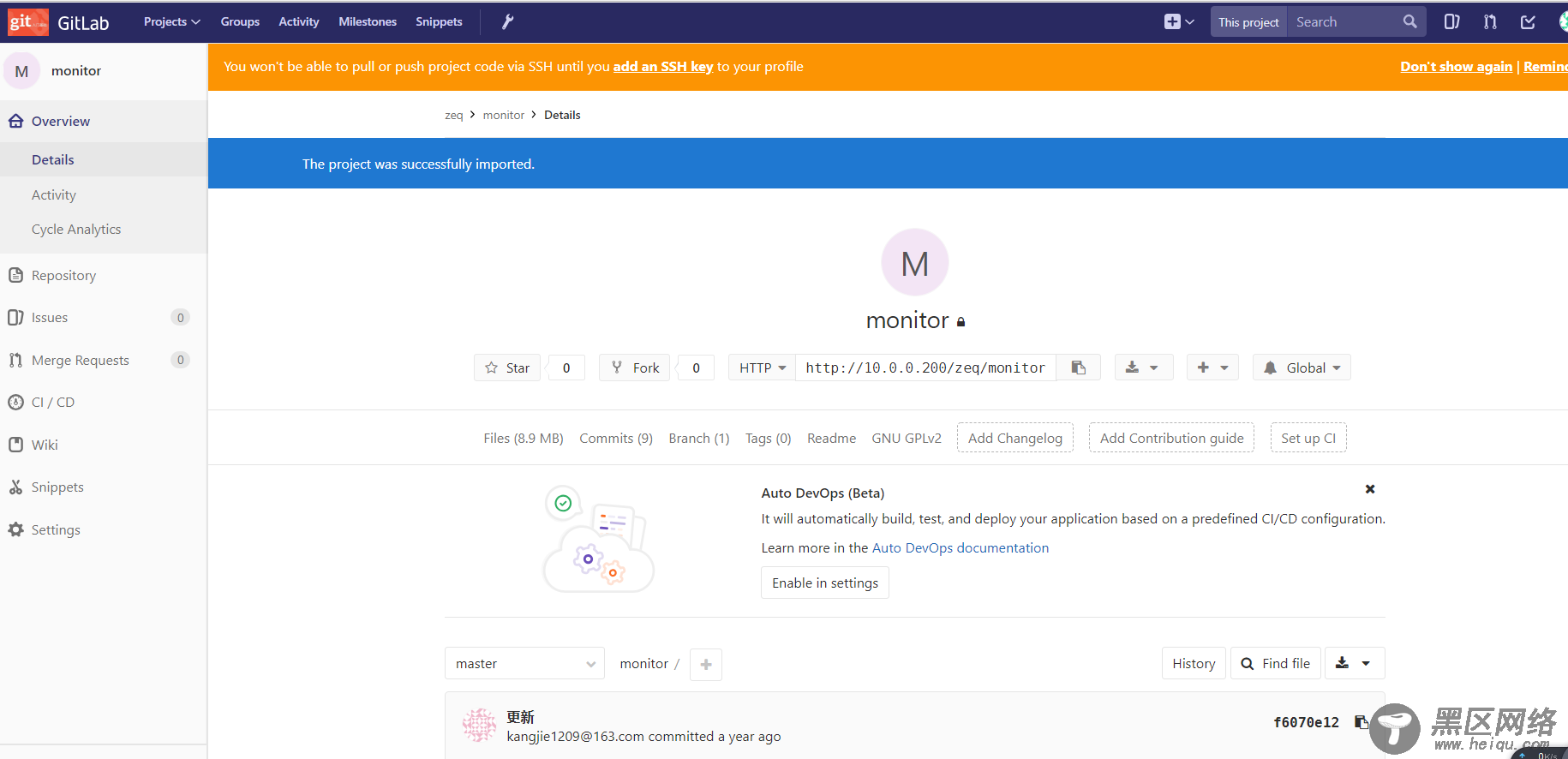Open the Groups menu
Viewport: 1568px width, 759px height.
pos(240,22)
